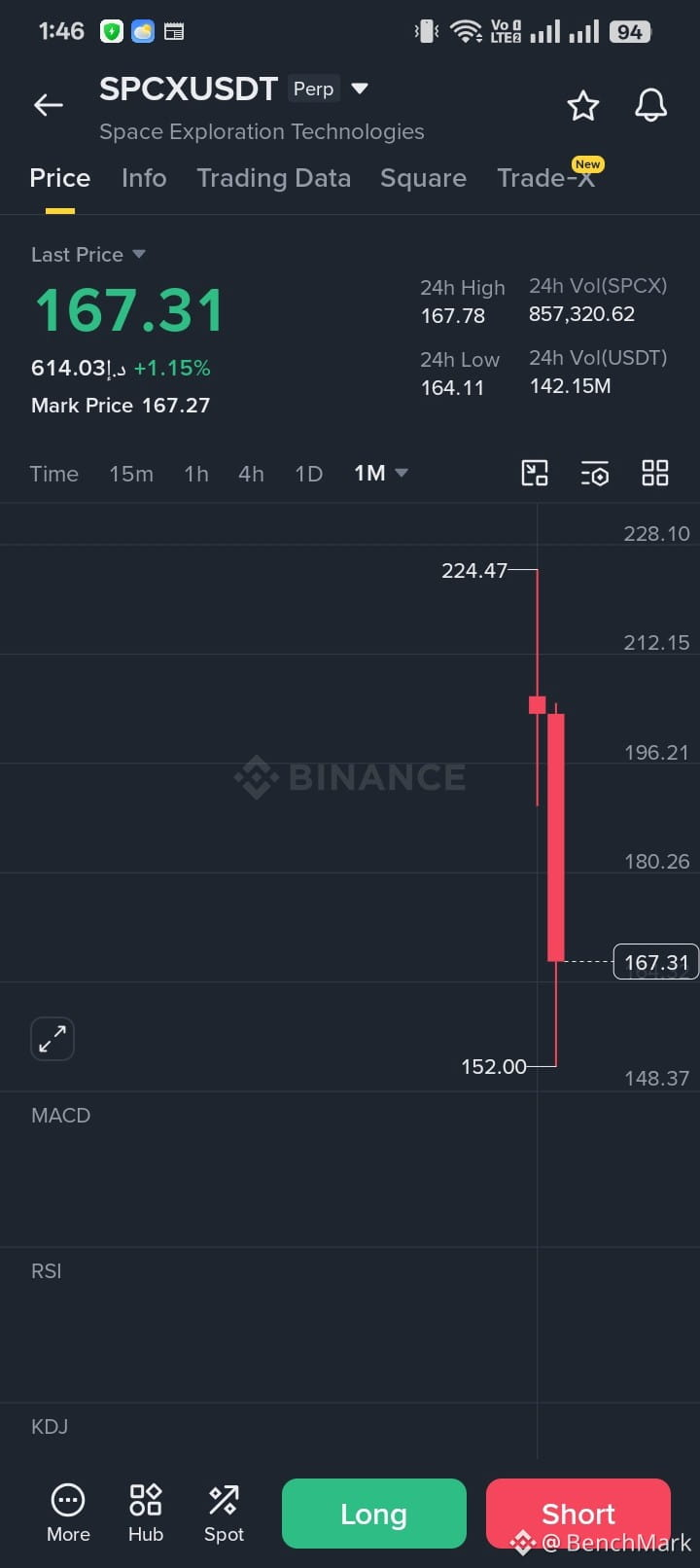Expand the SPCXUSDT Perp pair dropdown

point(360,89)
